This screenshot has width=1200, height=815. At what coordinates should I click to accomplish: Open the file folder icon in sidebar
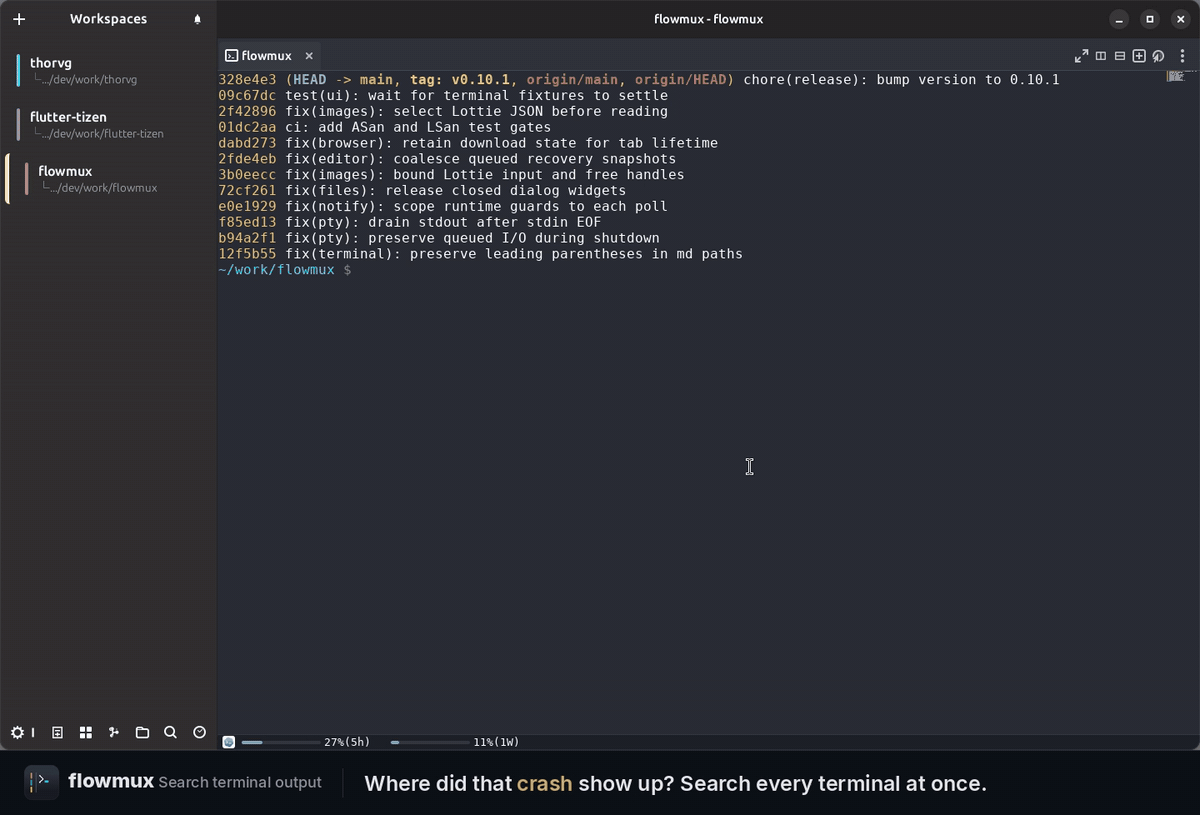click(x=142, y=733)
